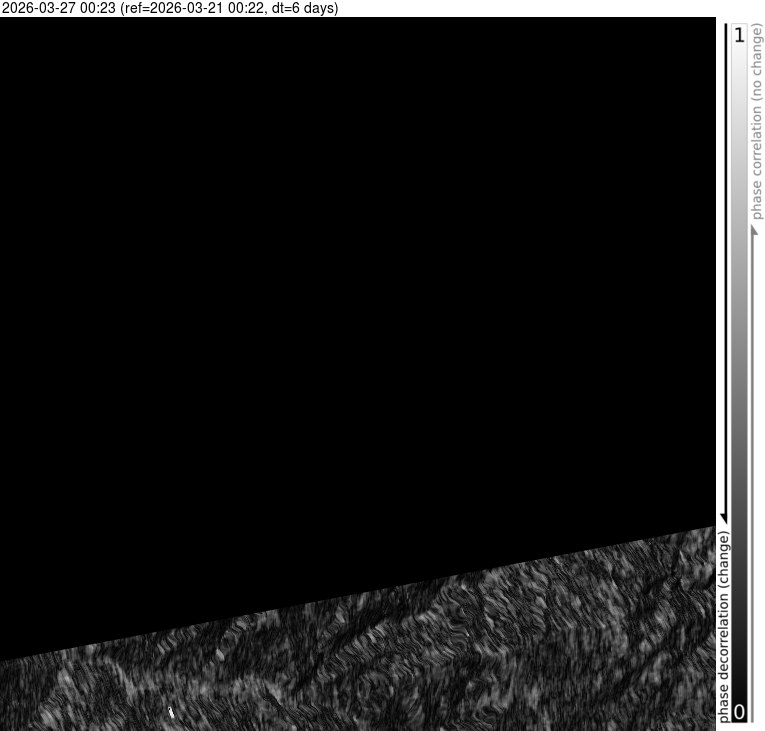The width and height of the screenshot is (765, 731).
Task: Click the long black arrow shaft left of colorbar
Action: click(724, 270)
